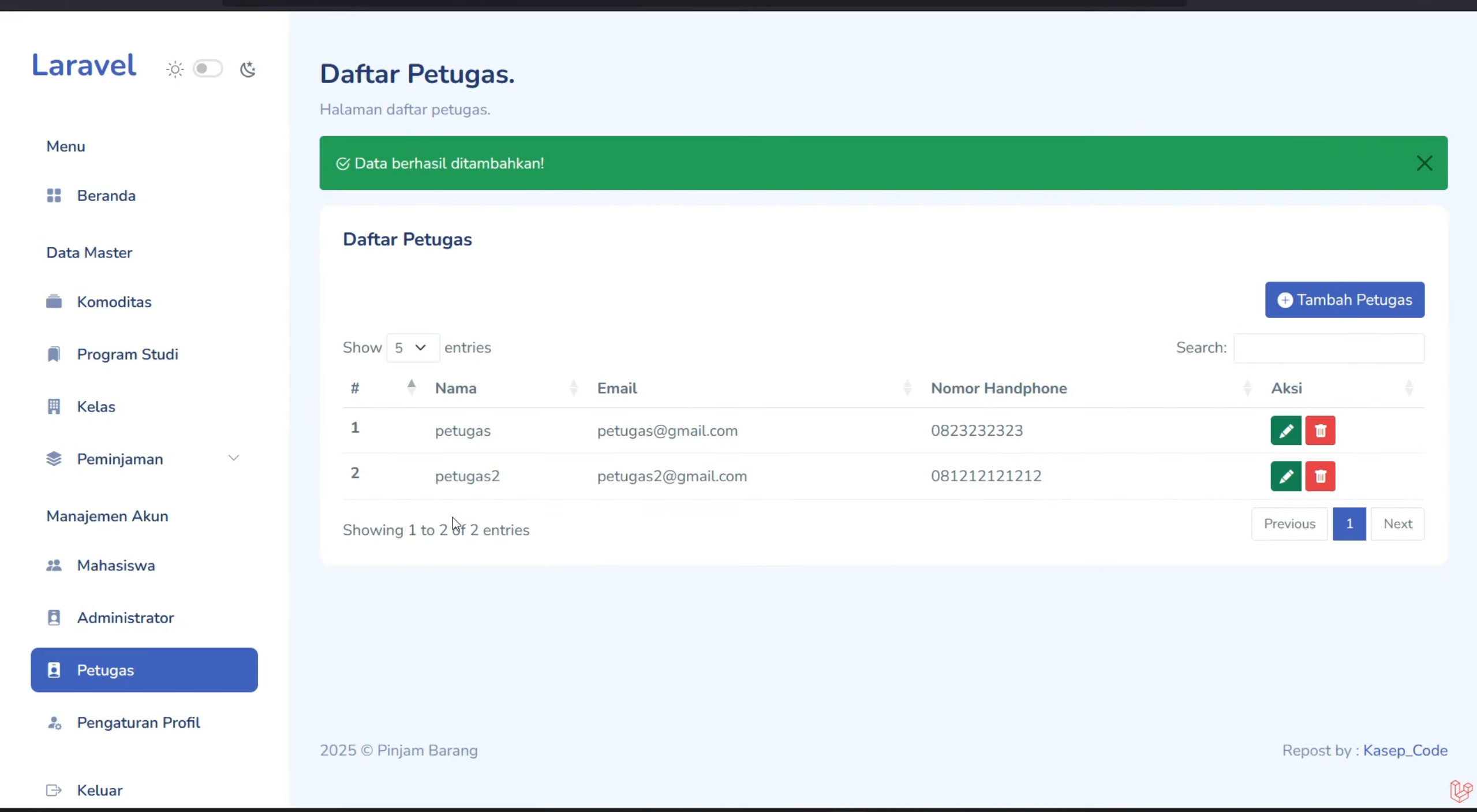Open Kelas menu item

pos(144,407)
